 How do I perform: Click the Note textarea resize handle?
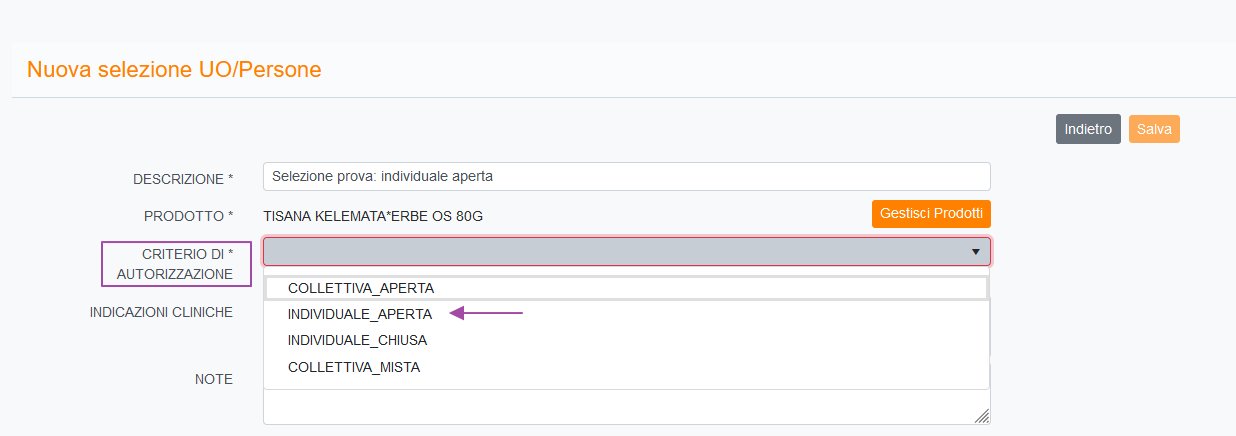pyautogui.click(x=982, y=416)
